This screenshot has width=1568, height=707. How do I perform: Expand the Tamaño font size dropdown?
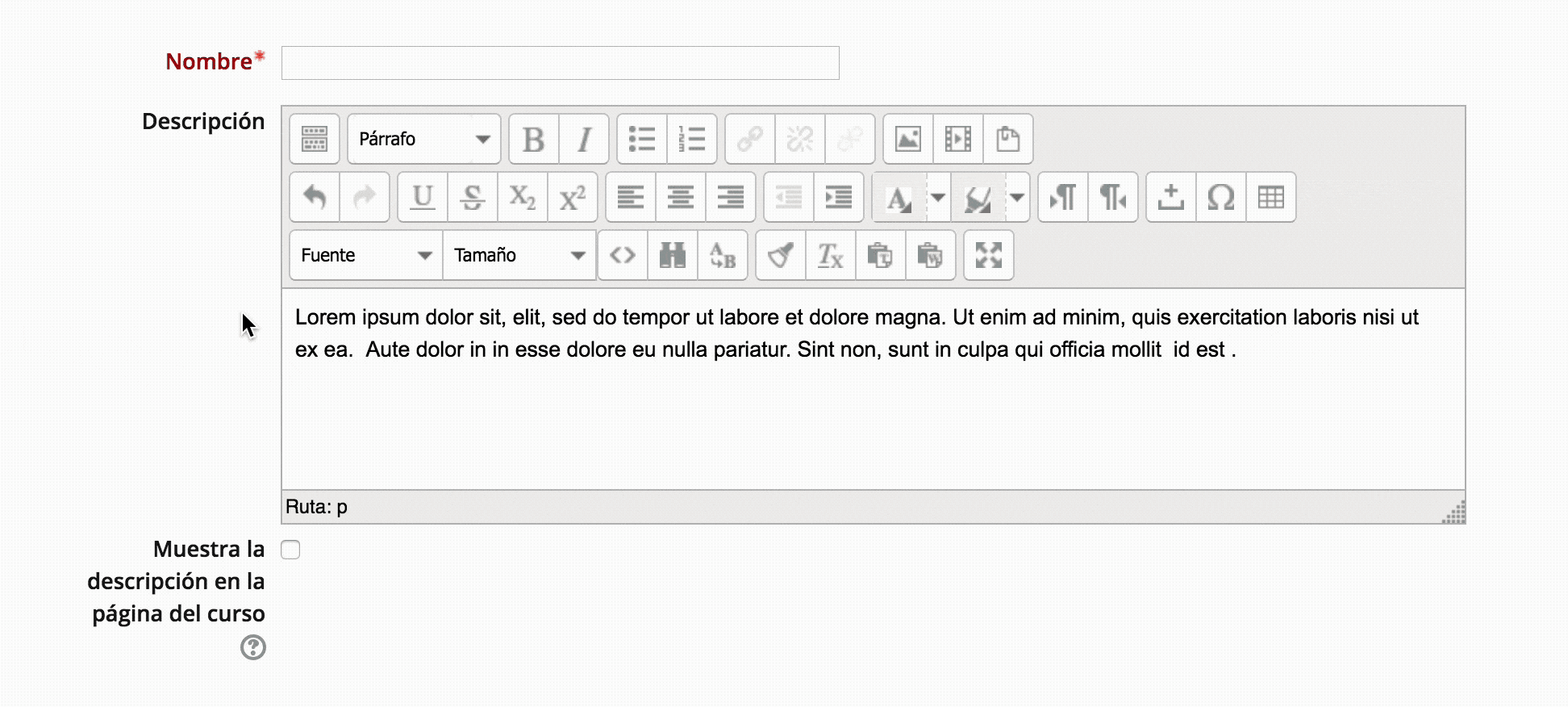point(519,256)
